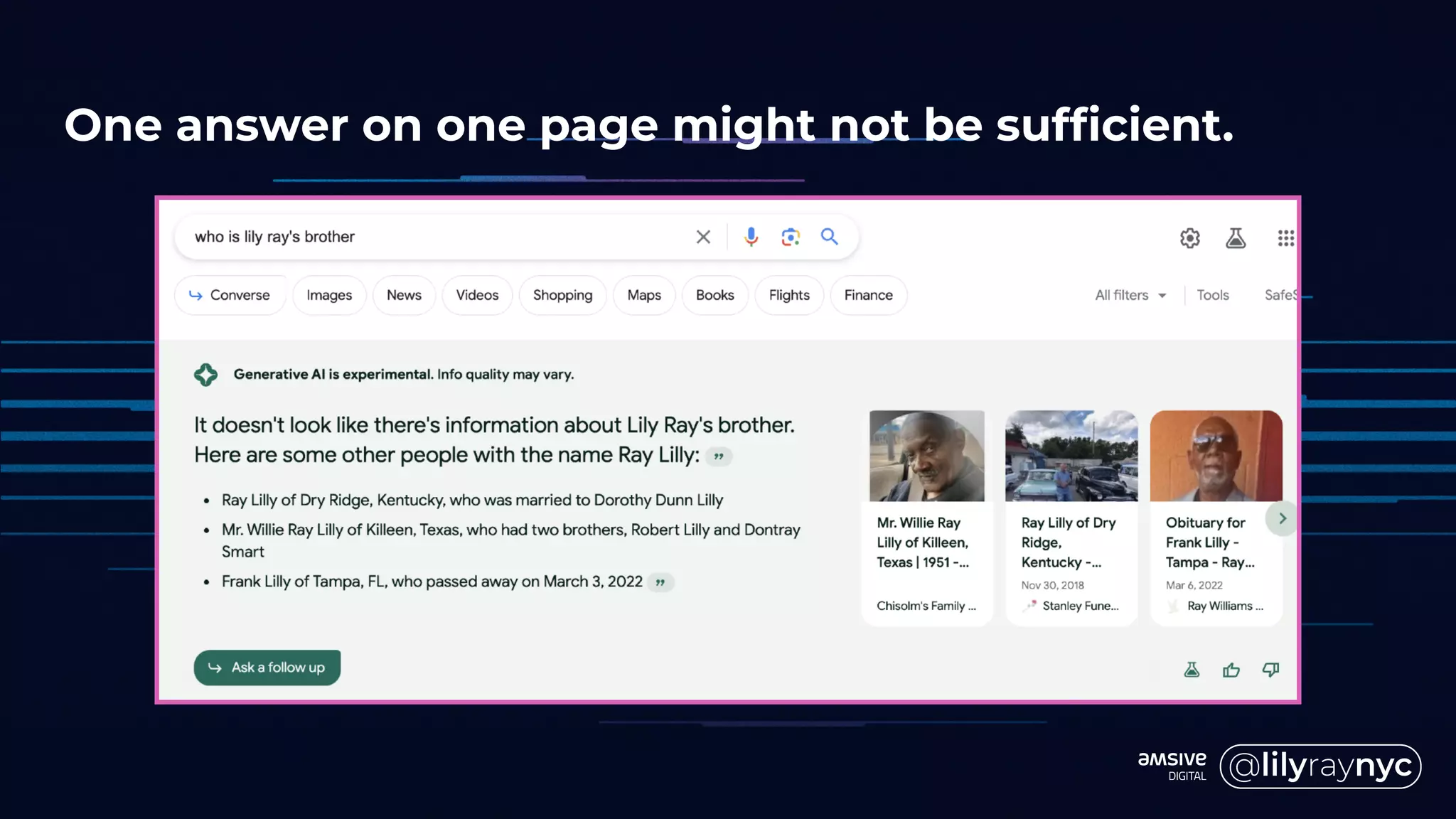This screenshot has width=1456, height=819.
Task: Open Google Lens image search icon
Action: (x=790, y=237)
